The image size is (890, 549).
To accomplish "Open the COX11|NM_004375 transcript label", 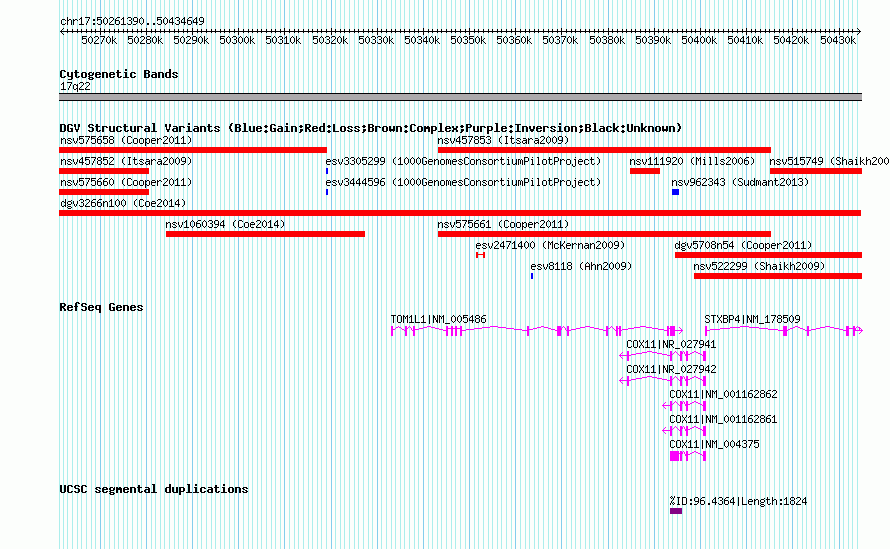I will (x=714, y=445).
